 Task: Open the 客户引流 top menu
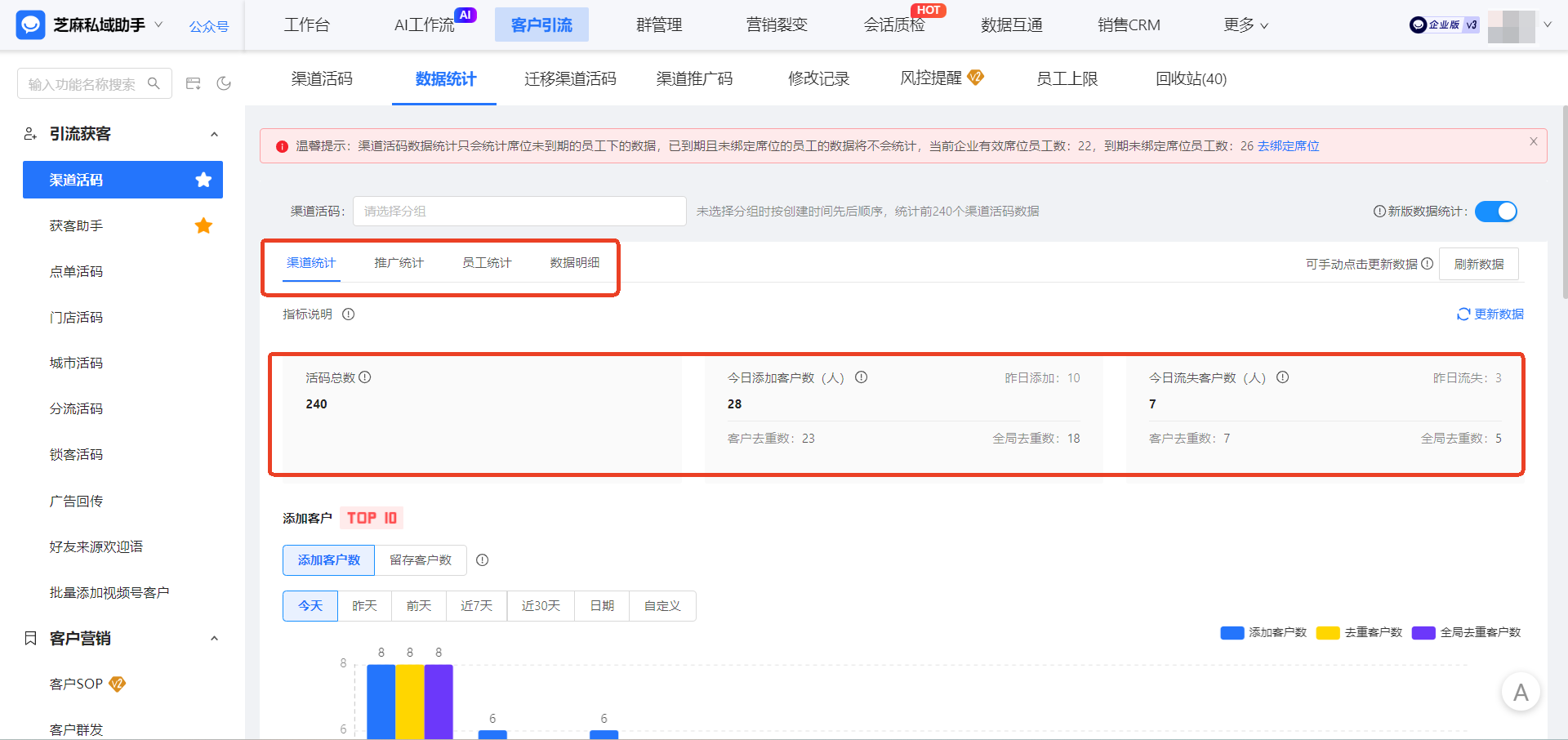541,25
